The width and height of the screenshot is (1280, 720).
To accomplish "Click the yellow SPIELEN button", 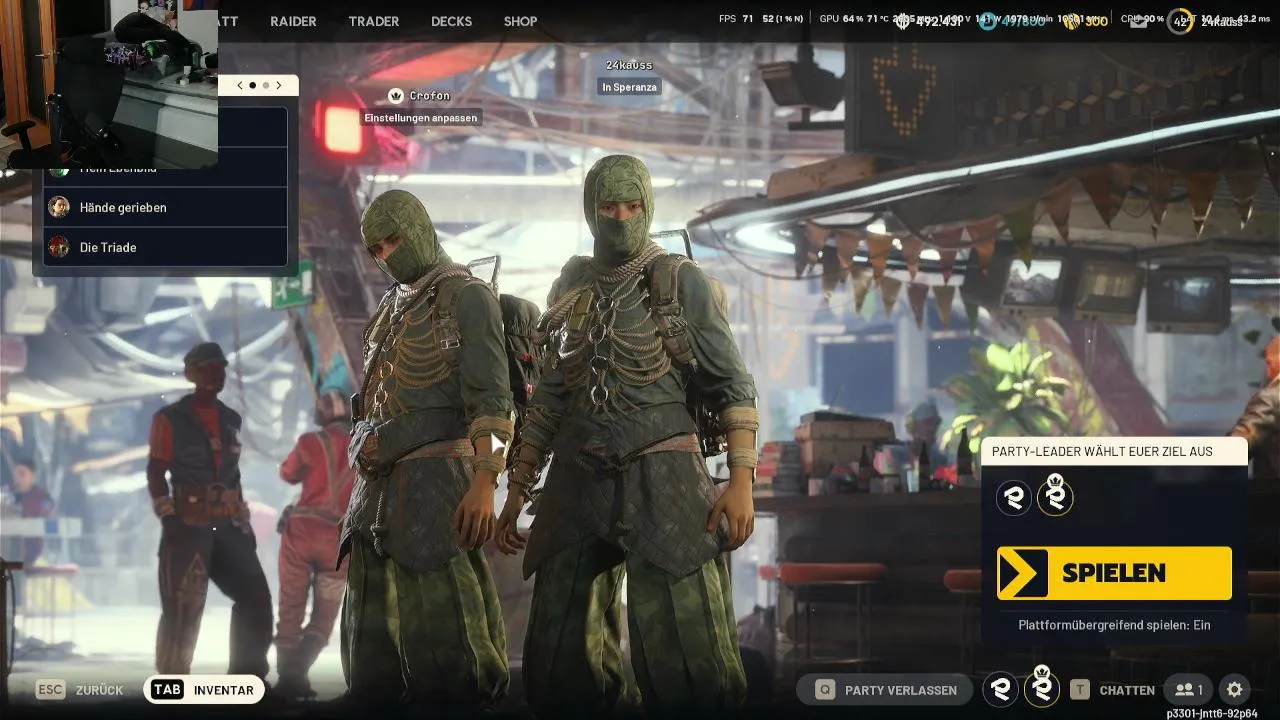I will tap(1114, 573).
